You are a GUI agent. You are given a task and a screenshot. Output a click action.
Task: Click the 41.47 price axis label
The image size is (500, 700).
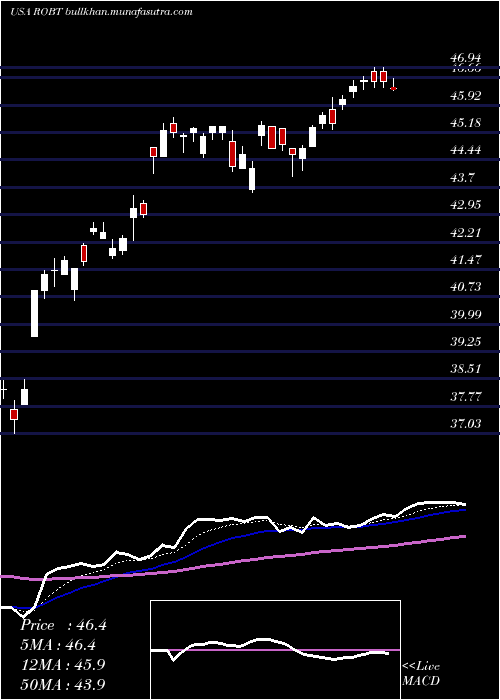click(466, 260)
